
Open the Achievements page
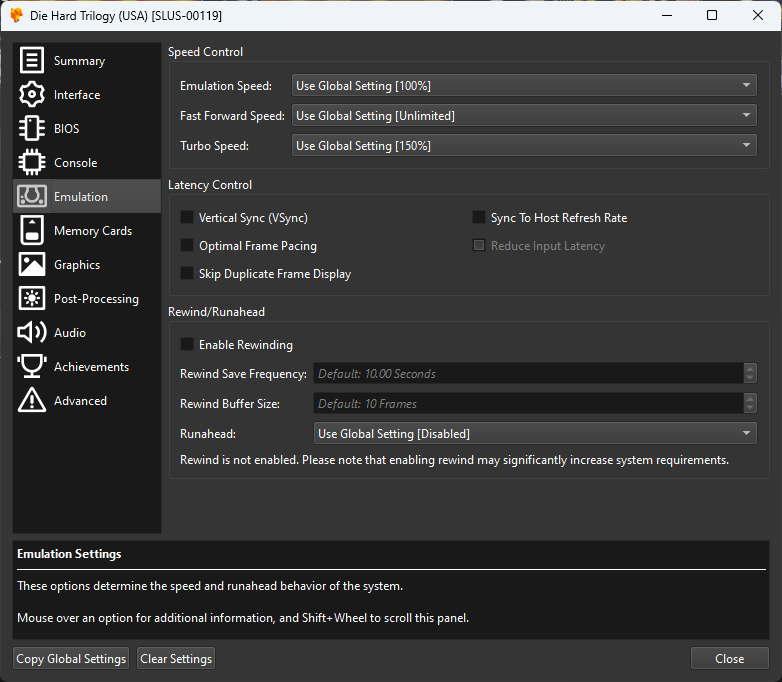click(x=87, y=366)
